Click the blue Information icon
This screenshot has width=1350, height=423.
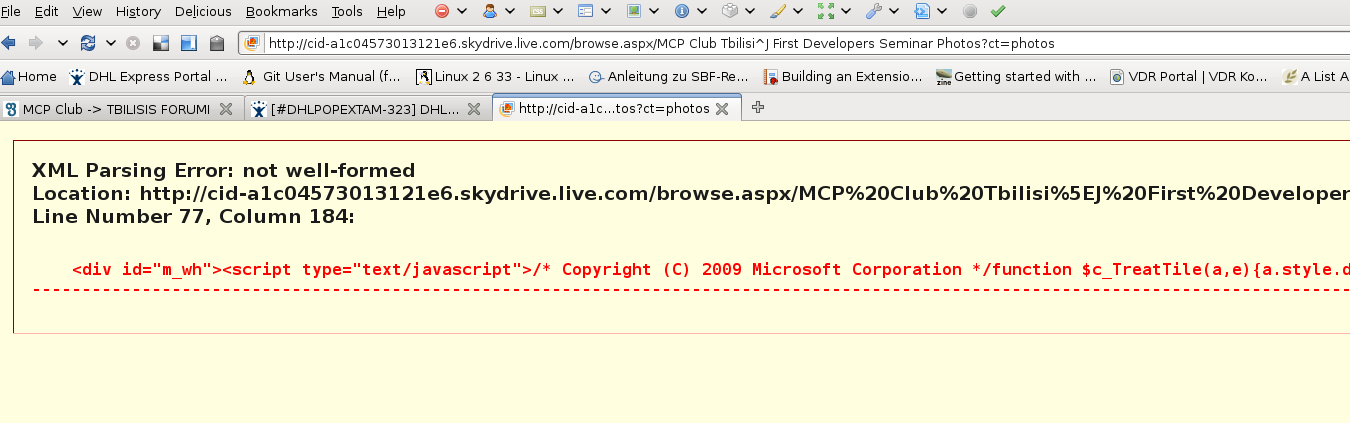(682, 12)
